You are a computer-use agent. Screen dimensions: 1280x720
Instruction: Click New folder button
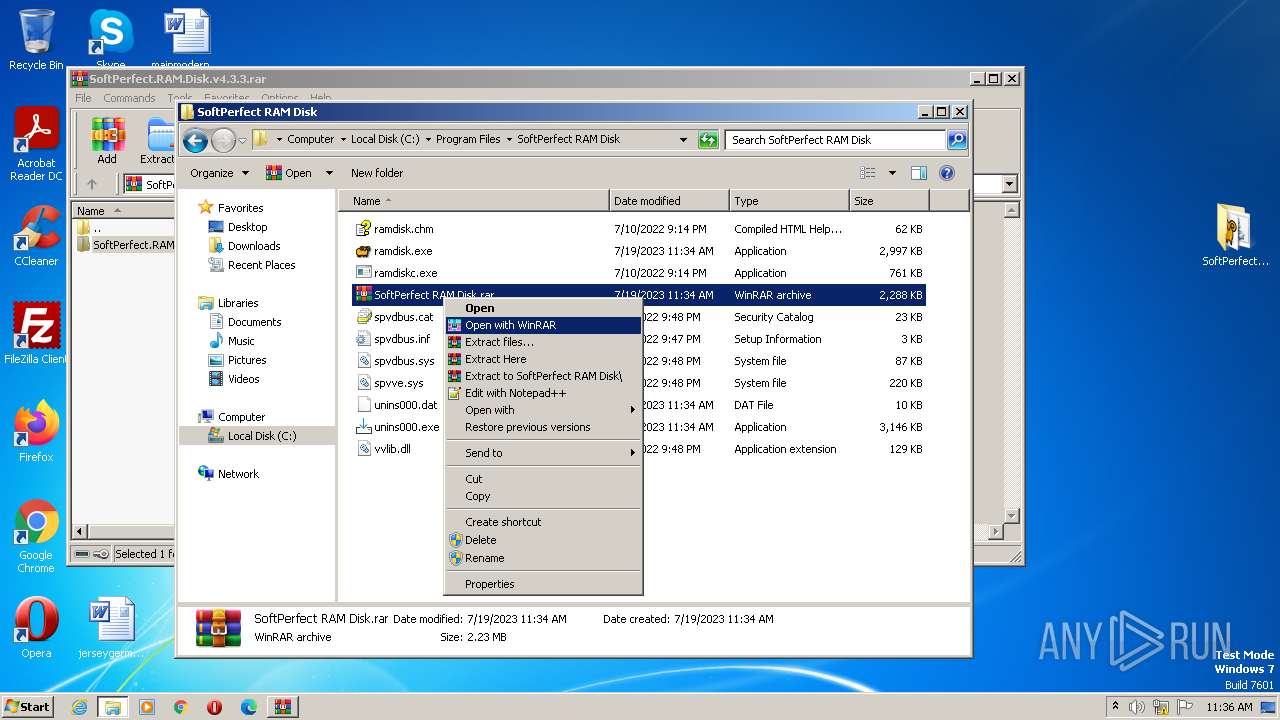(377, 173)
